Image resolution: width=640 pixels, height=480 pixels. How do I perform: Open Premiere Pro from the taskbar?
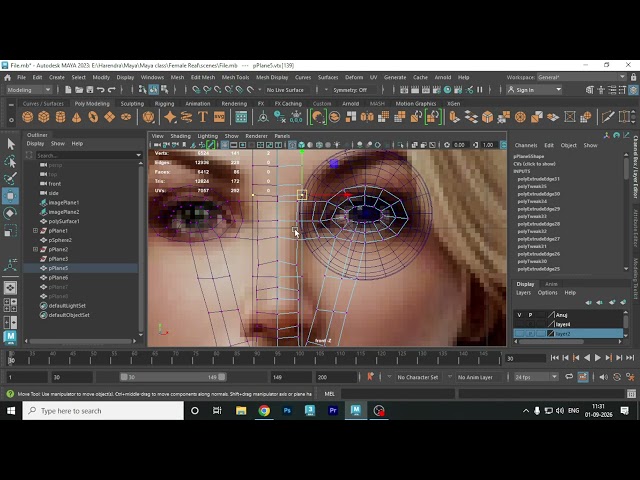333,411
